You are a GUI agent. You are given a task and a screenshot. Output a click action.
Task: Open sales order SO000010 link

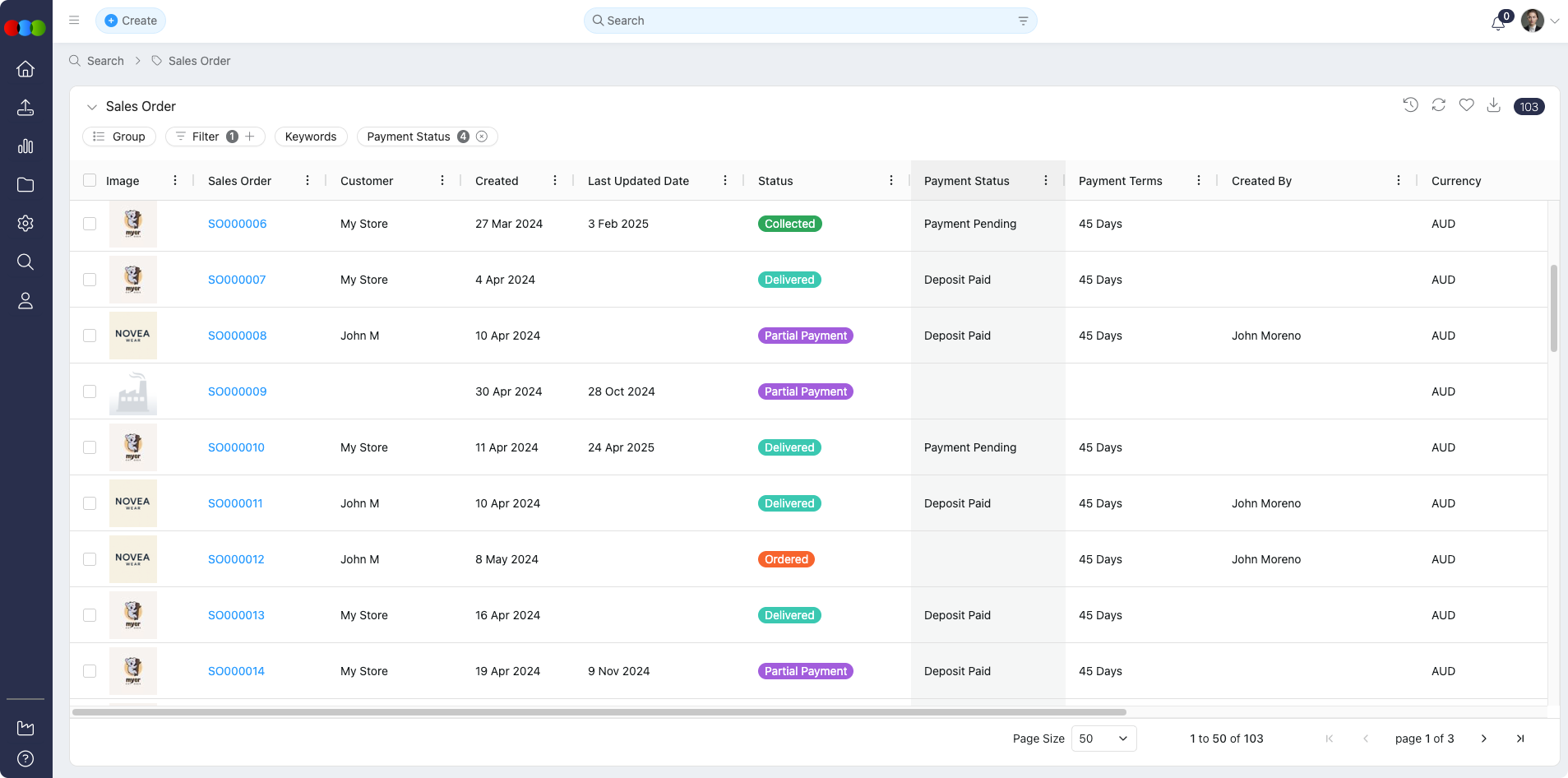(x=236, y=447)
